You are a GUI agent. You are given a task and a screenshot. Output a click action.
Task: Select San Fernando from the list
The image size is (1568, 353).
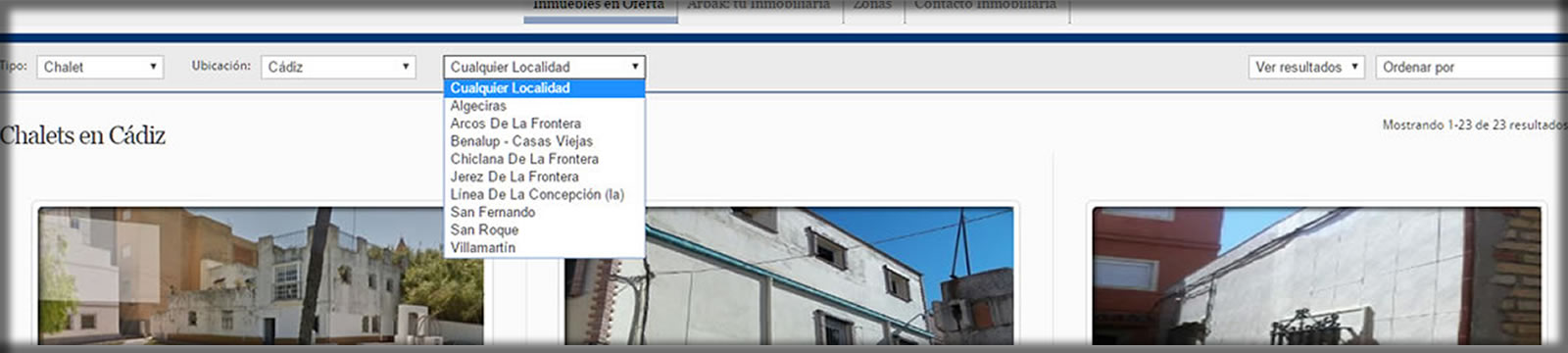pyautogui.click(x=544, y=212)
